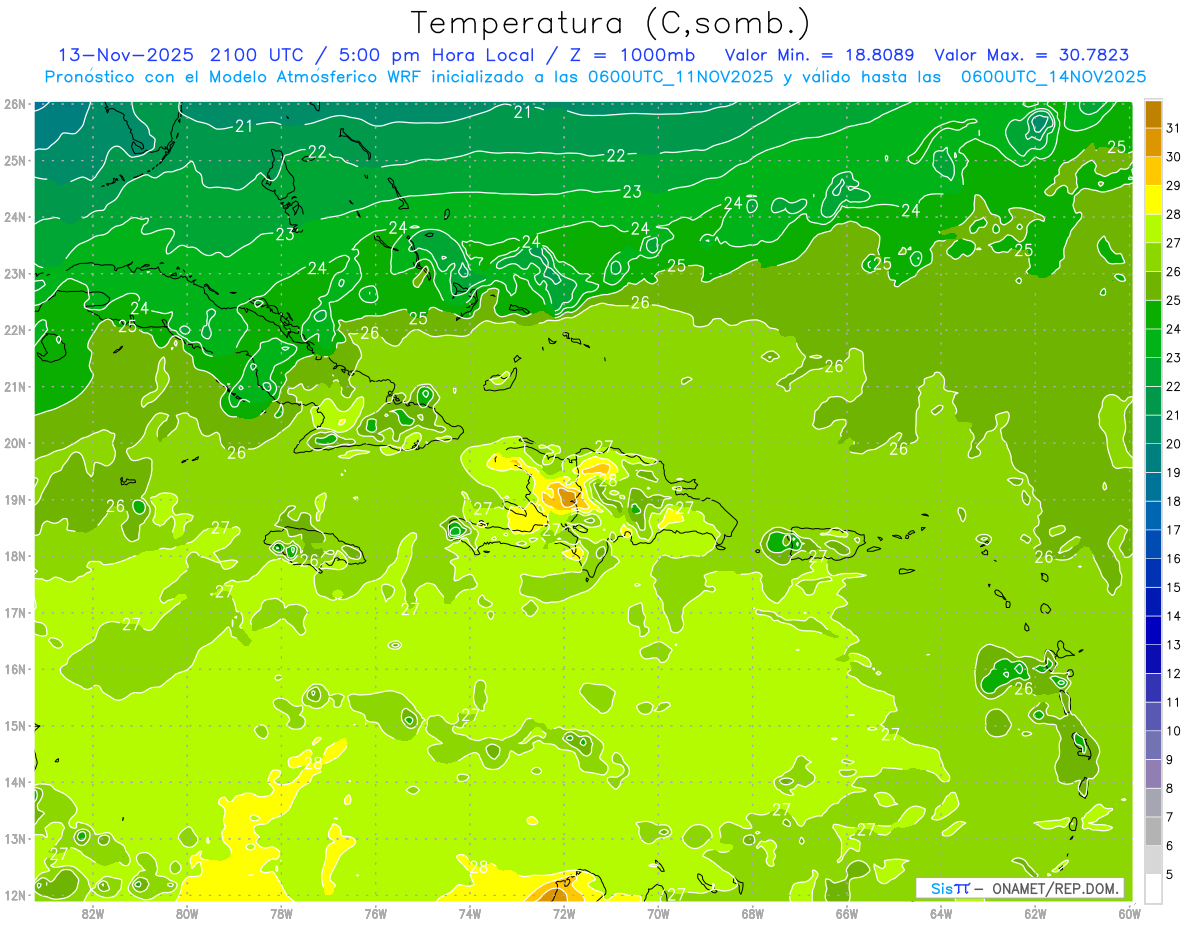Click the purple swatch between 9 and 10
The width and height of the screenshot is (1200, 927).
pos(1154,745)
